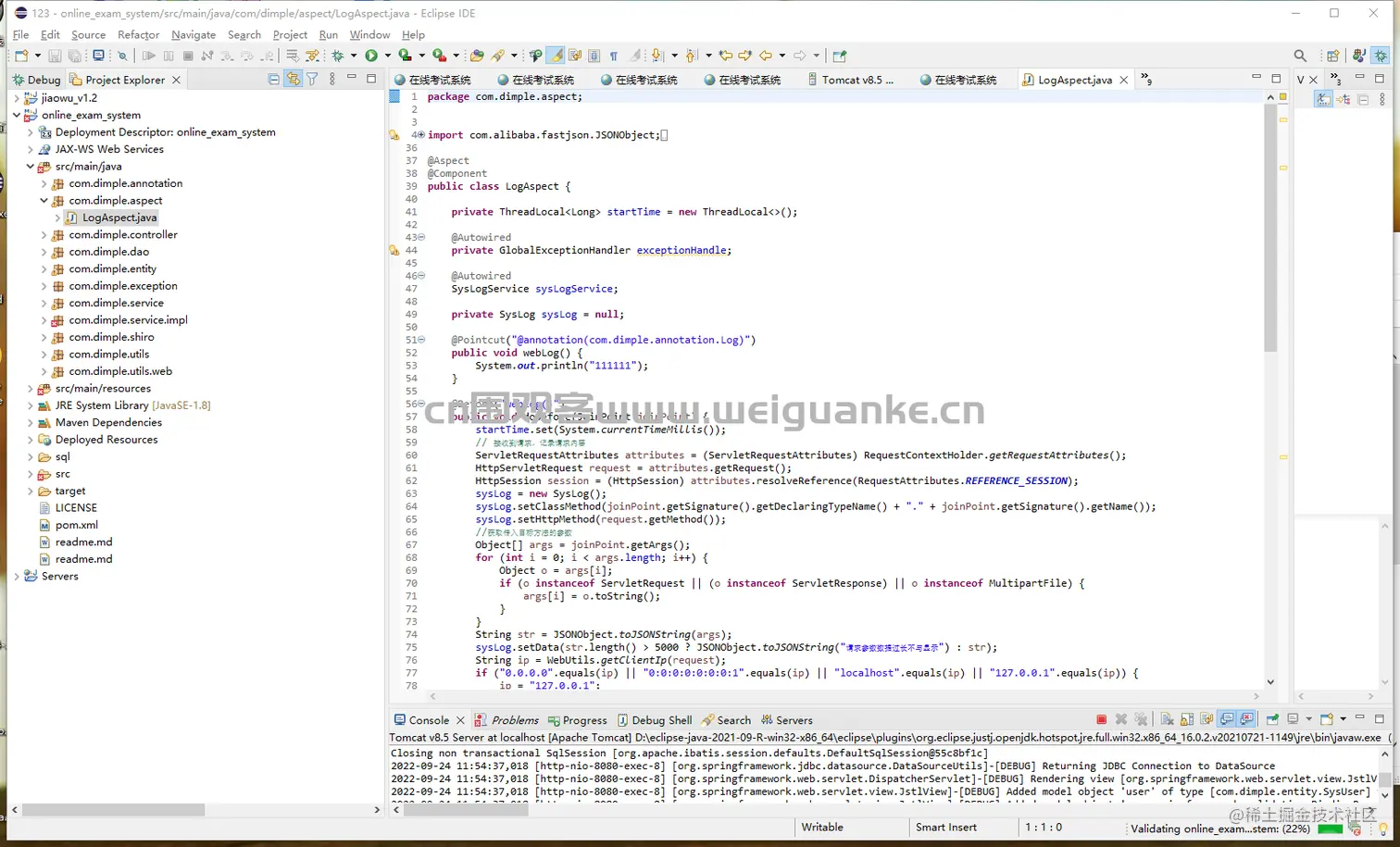
Task: Click the editor vertical scrollbar
Action: point(1270,227)
